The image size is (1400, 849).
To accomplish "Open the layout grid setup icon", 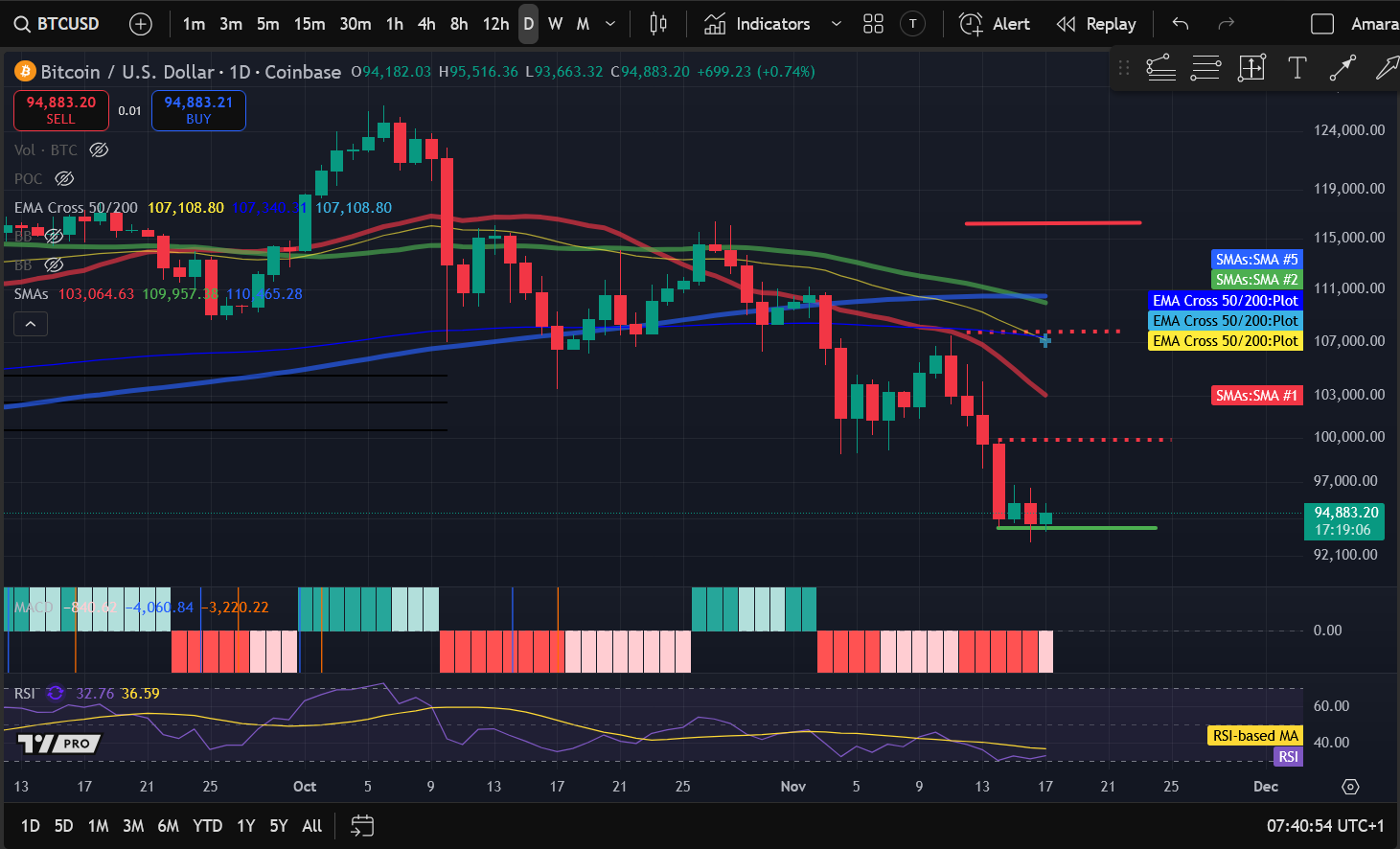I will click(x=873, y=24).
